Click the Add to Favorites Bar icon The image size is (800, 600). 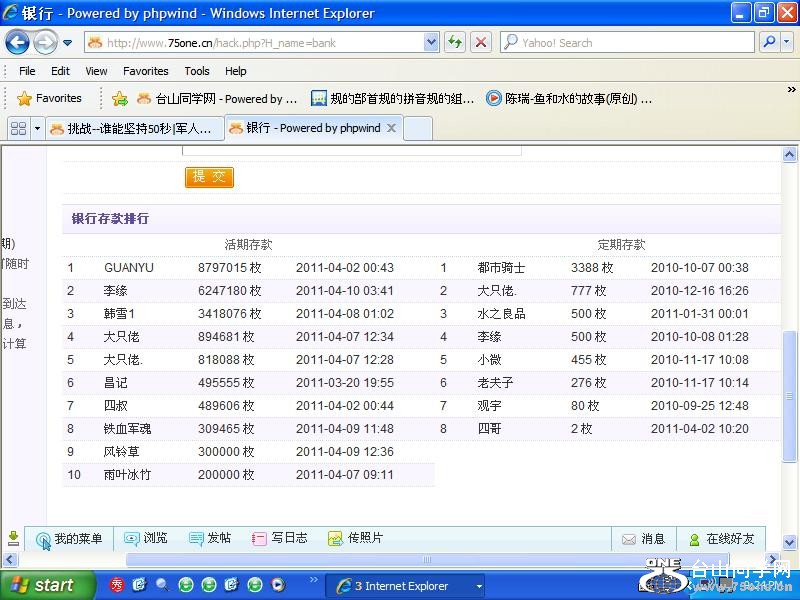[x=119, y=98]
